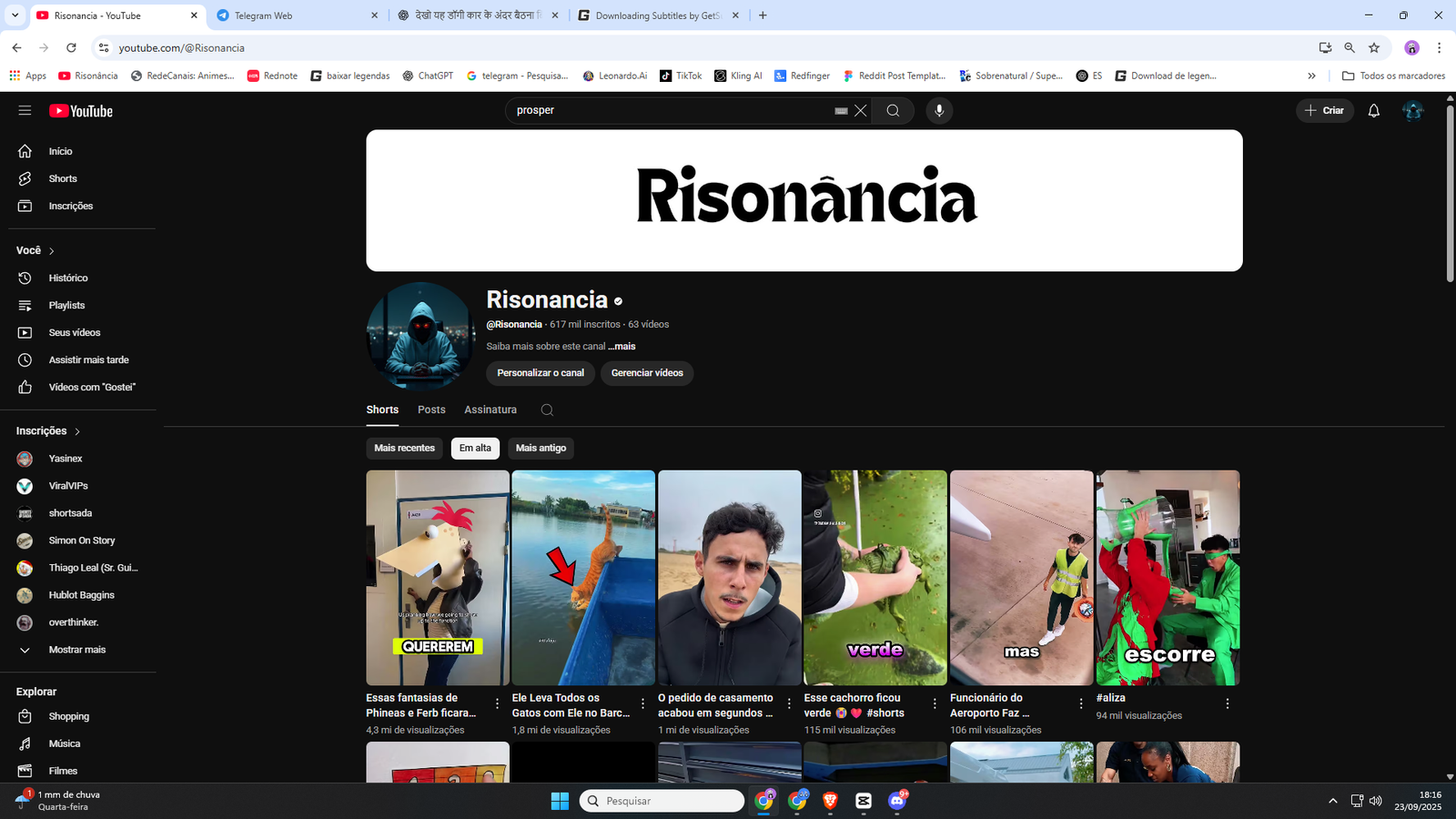Open the YouTube guide hamburger menu
This screenshot has width=1456, height=819.
[25, 111]
